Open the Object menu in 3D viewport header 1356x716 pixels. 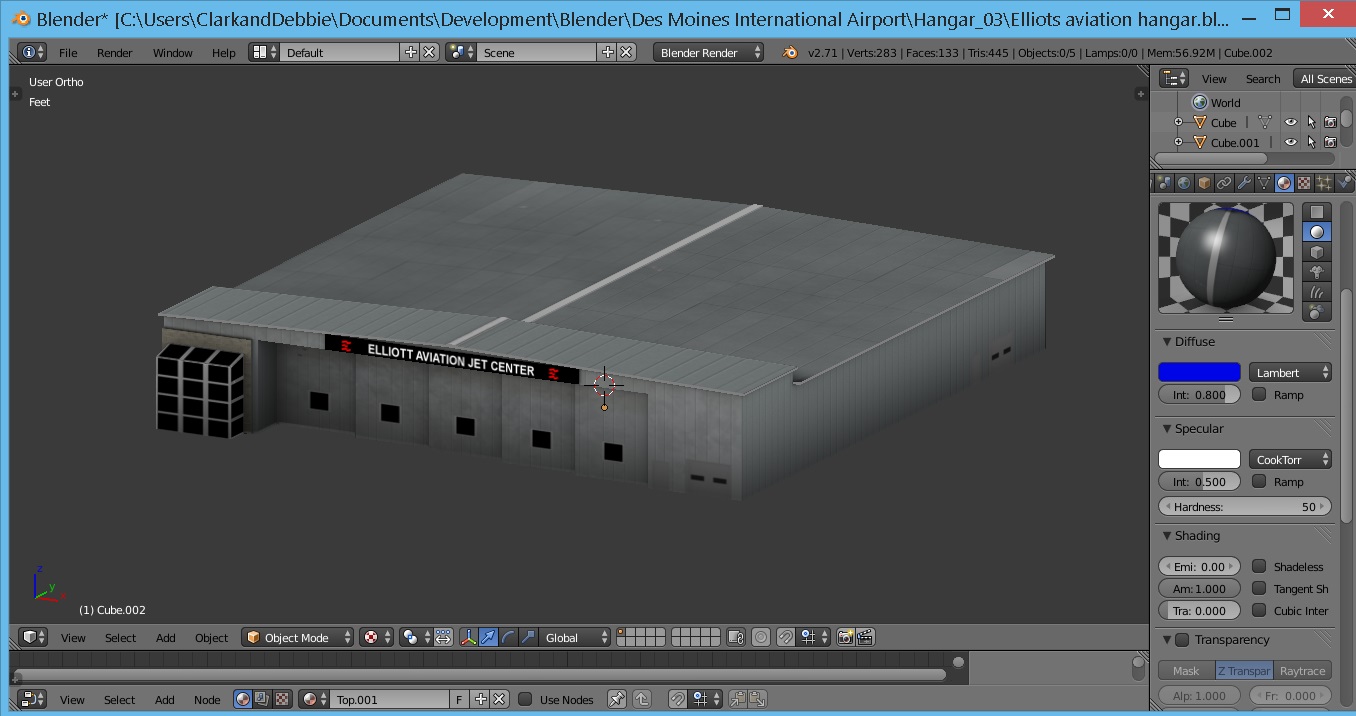(x=211, y=637)
